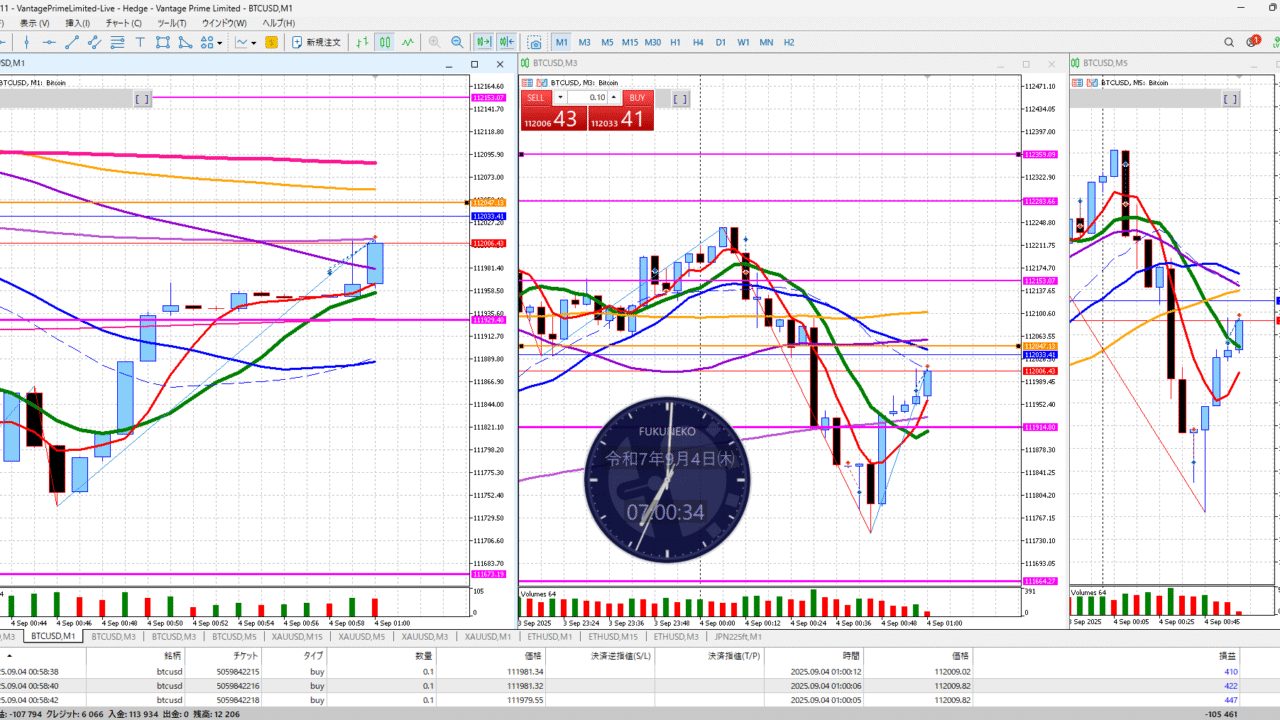The height and width of the screenshot is (720, 1280).
Task: Click the red SELL button
Action: point(536,98)
